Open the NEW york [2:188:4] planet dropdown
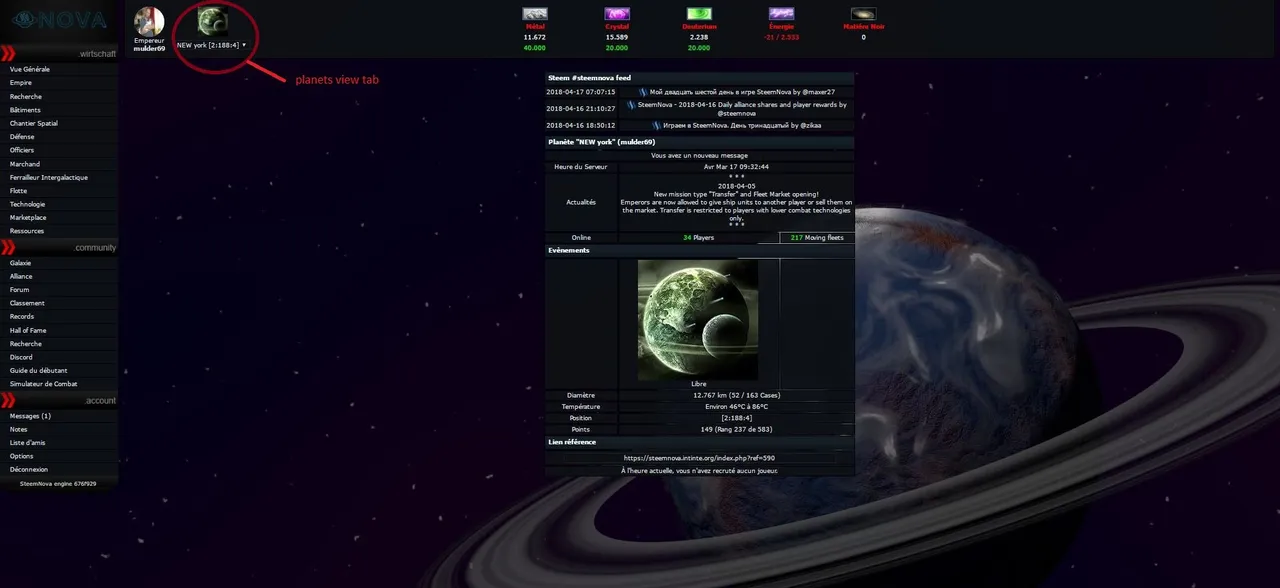The height and width of the screenshot is (588, 1280). pyautogui.click(x=211, y=45)
